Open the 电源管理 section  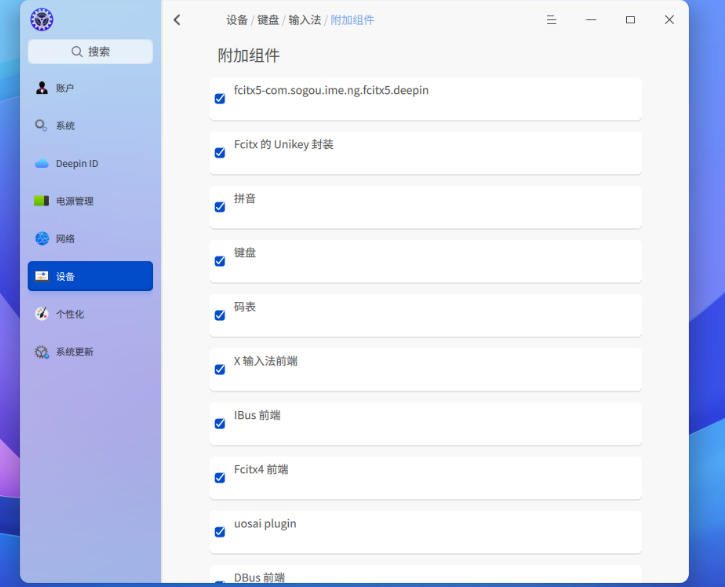point(90,201)
